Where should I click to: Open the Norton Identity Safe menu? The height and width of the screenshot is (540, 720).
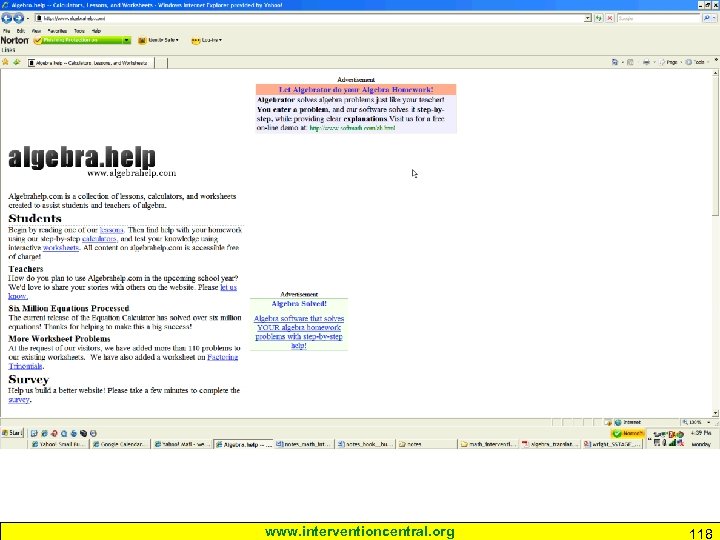click(158, 40)
